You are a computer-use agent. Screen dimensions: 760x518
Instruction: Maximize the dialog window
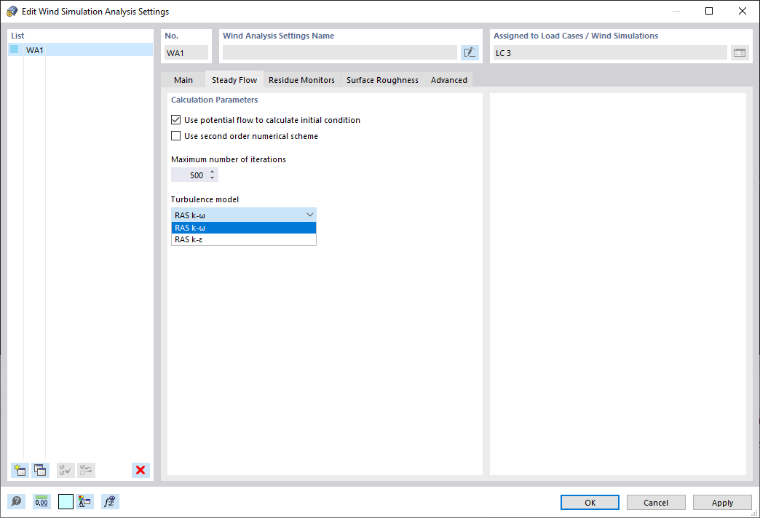709,11
